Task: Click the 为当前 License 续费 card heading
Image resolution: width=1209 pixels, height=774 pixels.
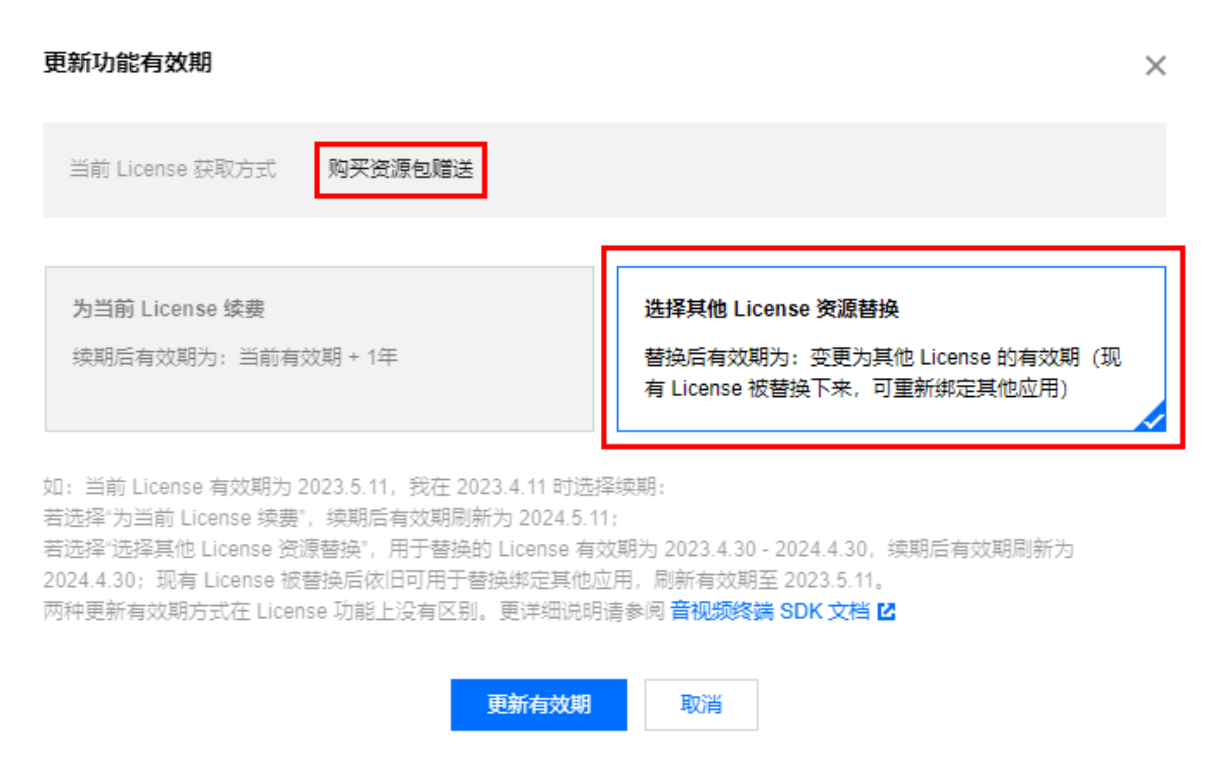Action: pyautogui.click(x=168, y=309)
